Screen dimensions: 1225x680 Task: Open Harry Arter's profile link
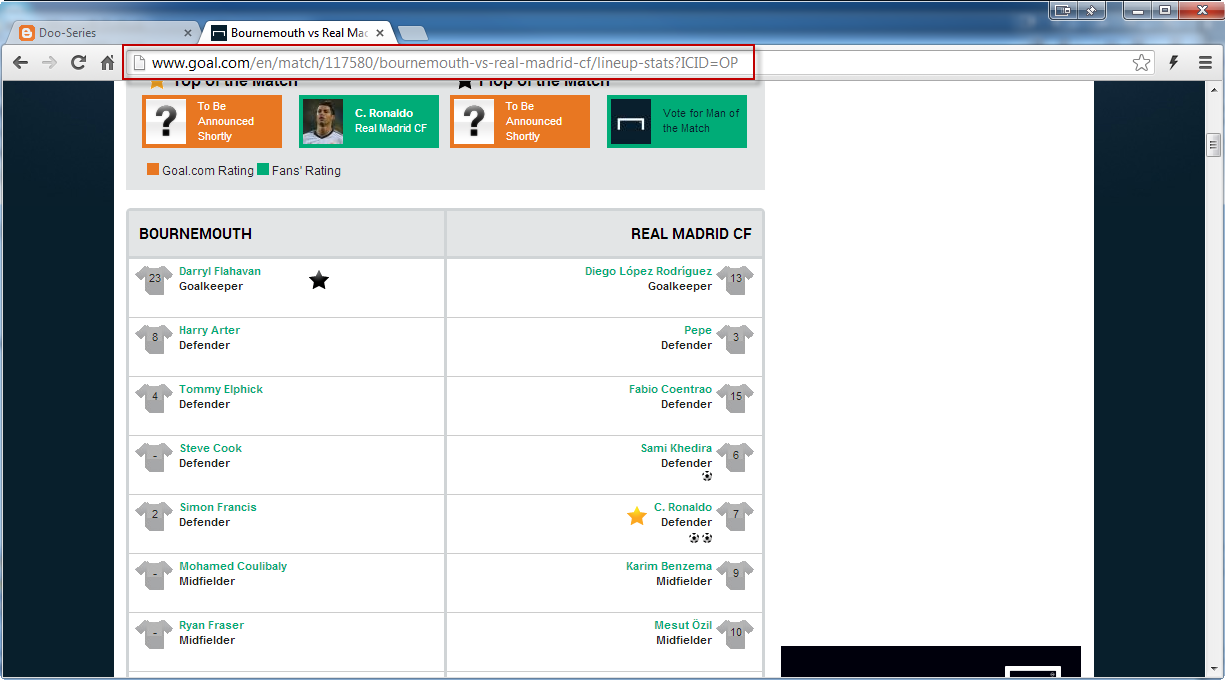[209, 330]
